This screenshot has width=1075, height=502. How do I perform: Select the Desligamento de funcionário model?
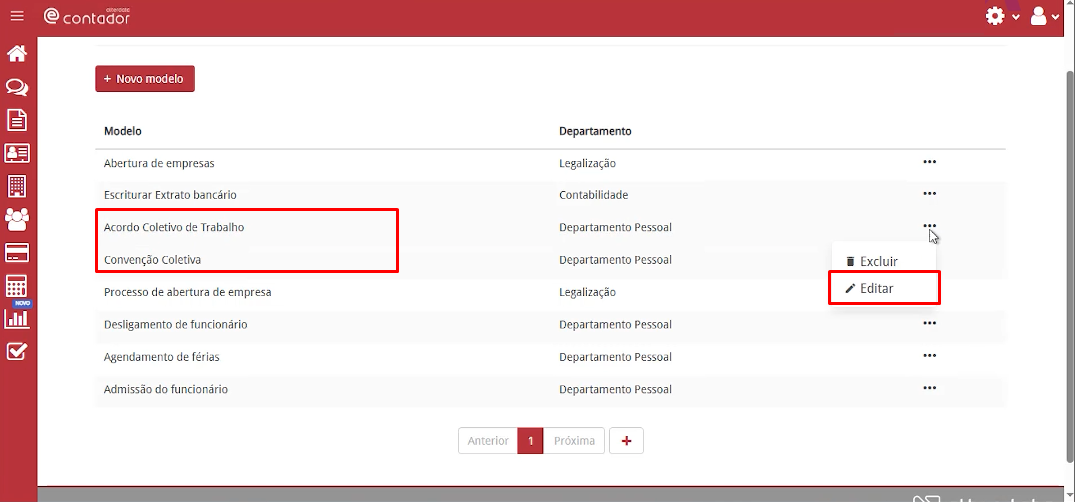tap(176, 324)
